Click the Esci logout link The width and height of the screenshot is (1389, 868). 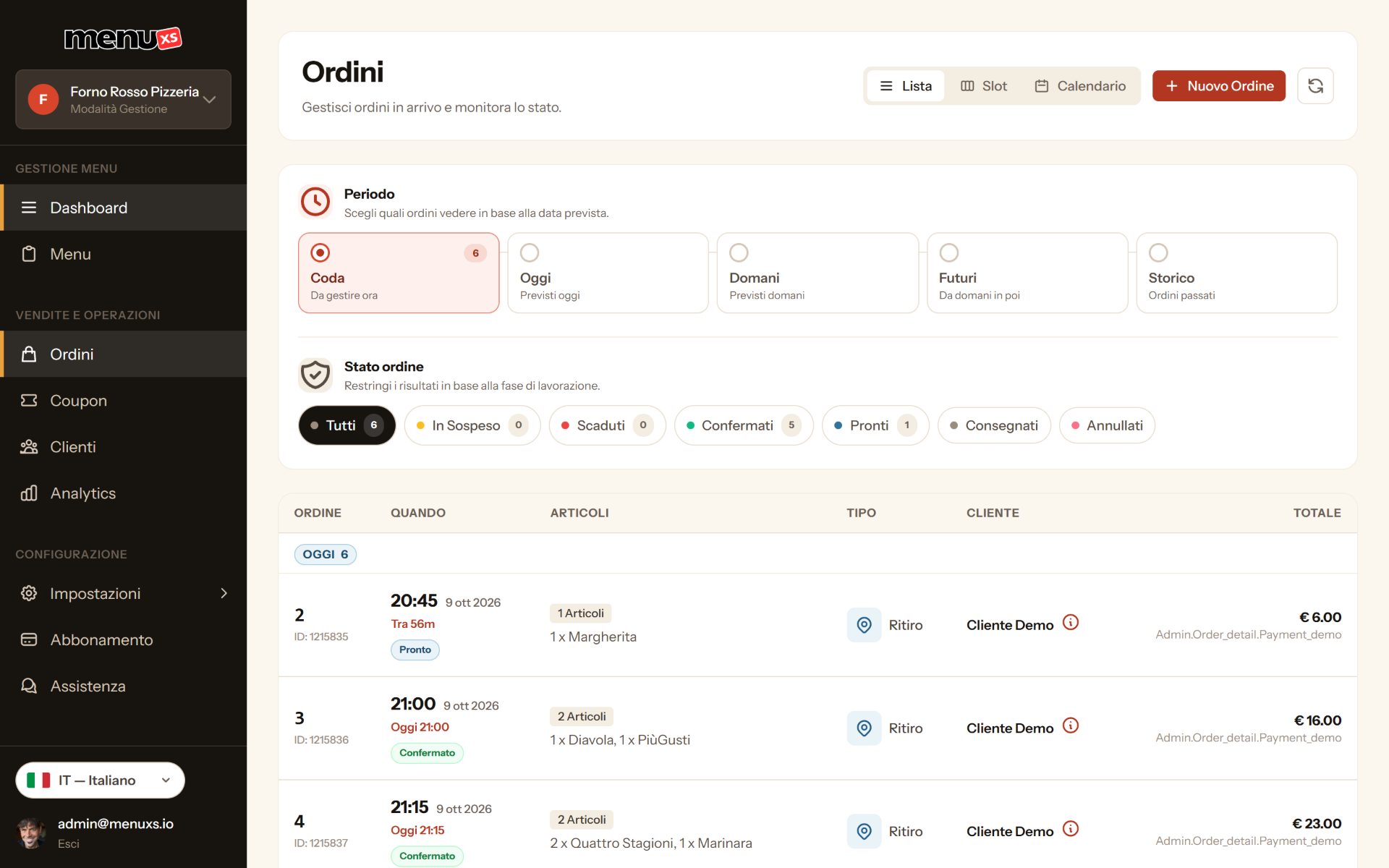69,843
